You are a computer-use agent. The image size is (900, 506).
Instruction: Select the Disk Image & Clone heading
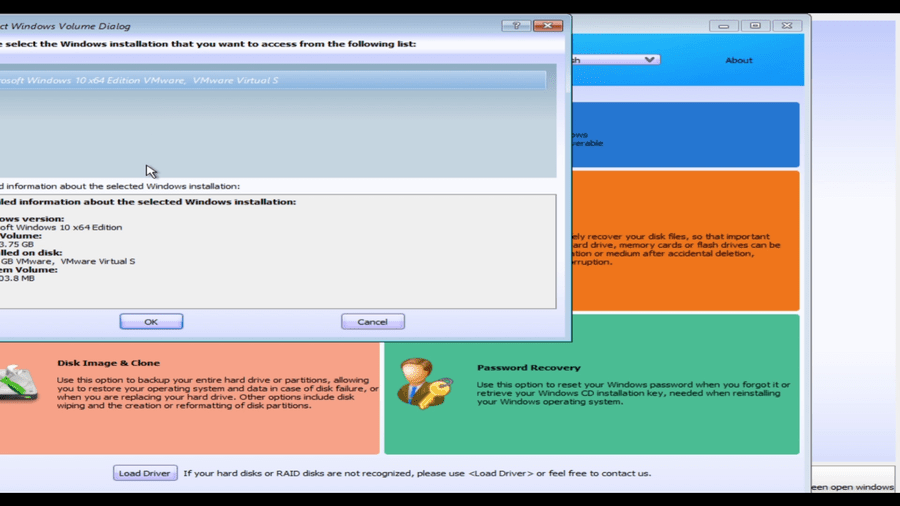(x=108, y=363)
